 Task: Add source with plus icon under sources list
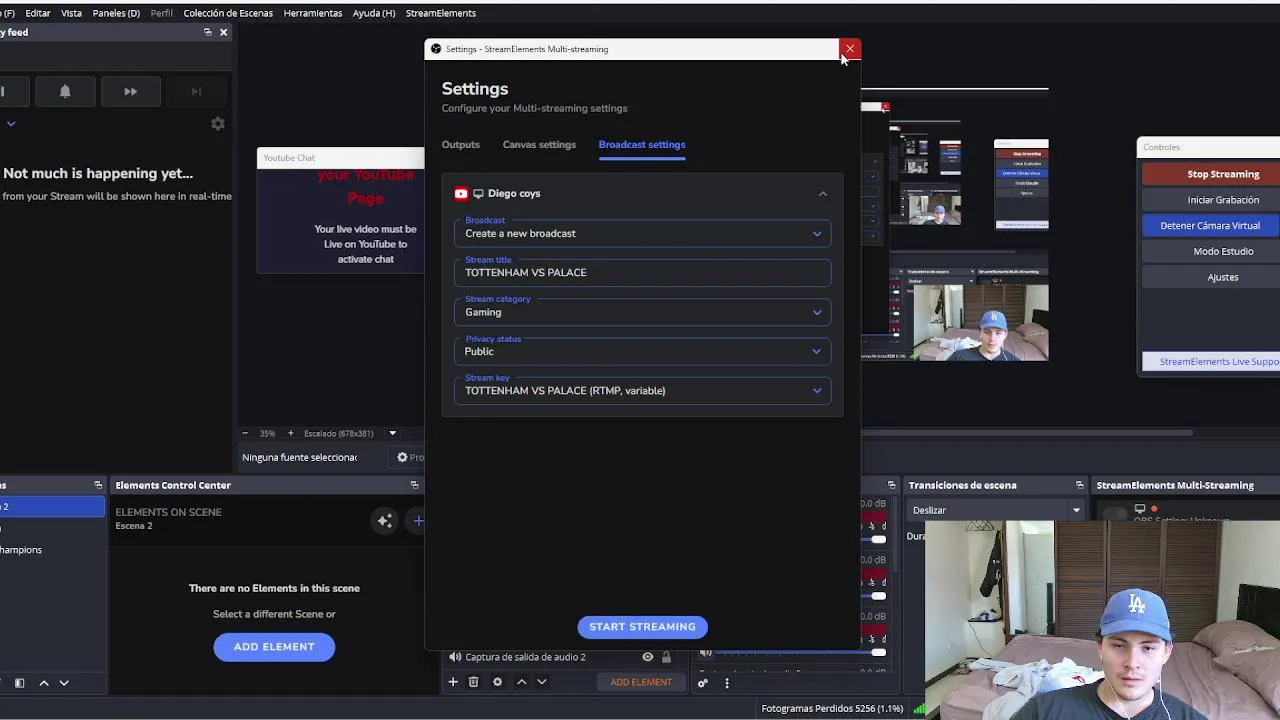(453, 682)
